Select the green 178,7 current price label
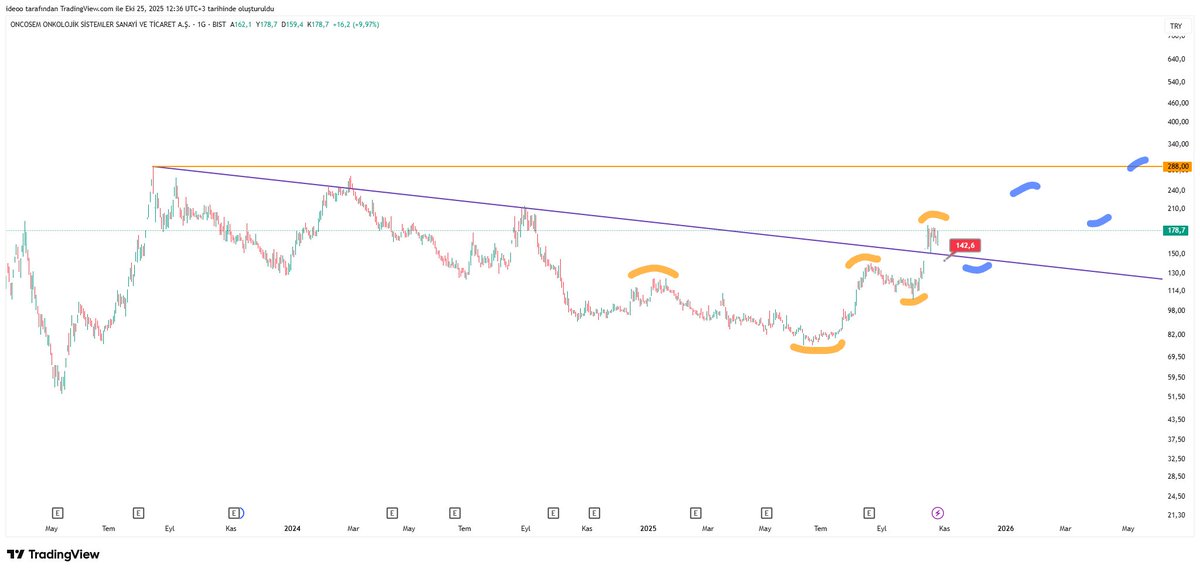The width and height of the screenshot is (1200, 572). pyautogui.click(x=1174, y=230)
